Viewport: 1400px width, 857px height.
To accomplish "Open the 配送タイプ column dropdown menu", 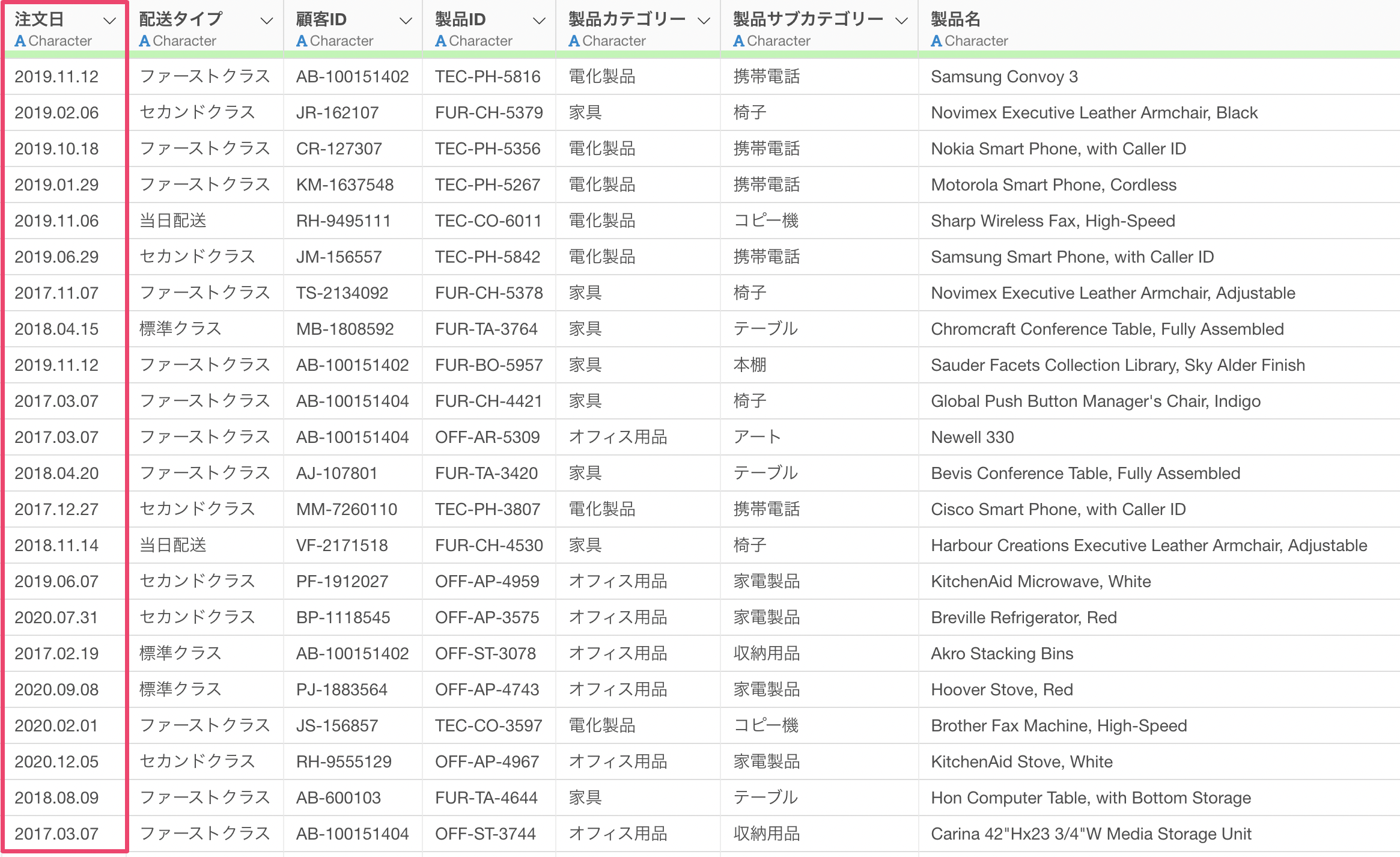I will [267, 21].
